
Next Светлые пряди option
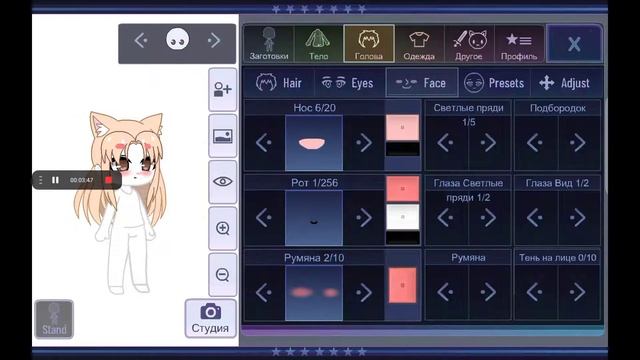pyautogui.click(x=489, y=143)
